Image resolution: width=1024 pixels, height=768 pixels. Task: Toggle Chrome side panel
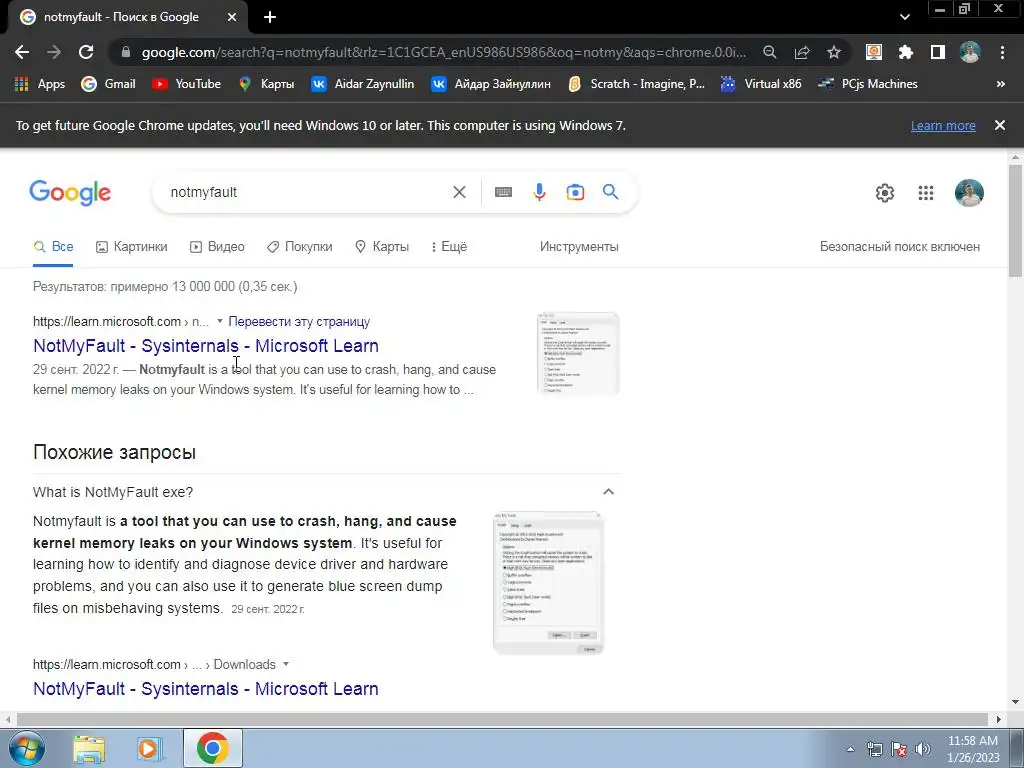point(938,52)
